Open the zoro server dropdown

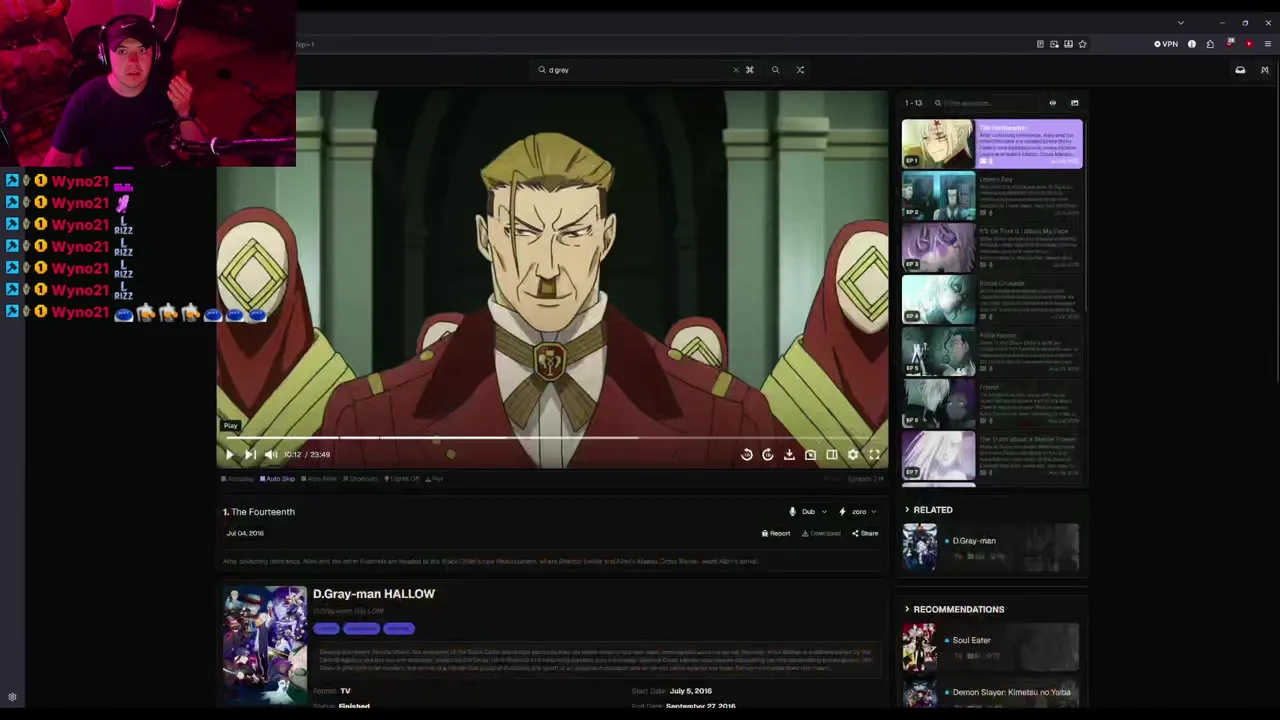(x=858, y=512)
